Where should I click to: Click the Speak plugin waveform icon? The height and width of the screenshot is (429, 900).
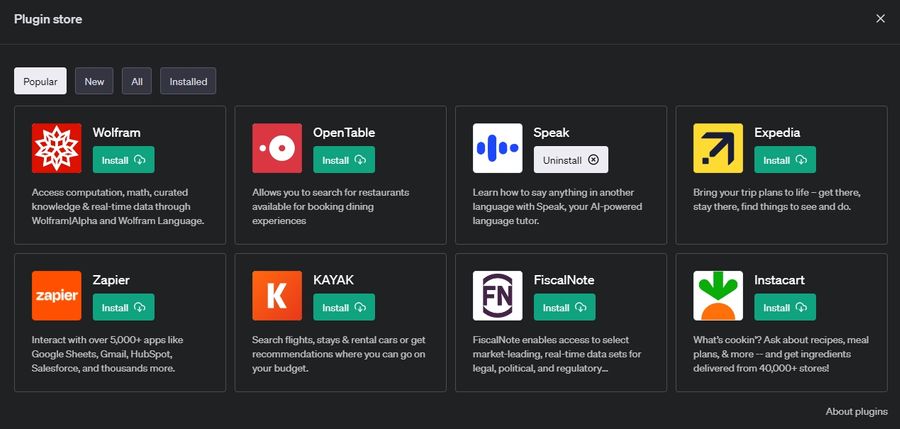[x=497, y=148]
